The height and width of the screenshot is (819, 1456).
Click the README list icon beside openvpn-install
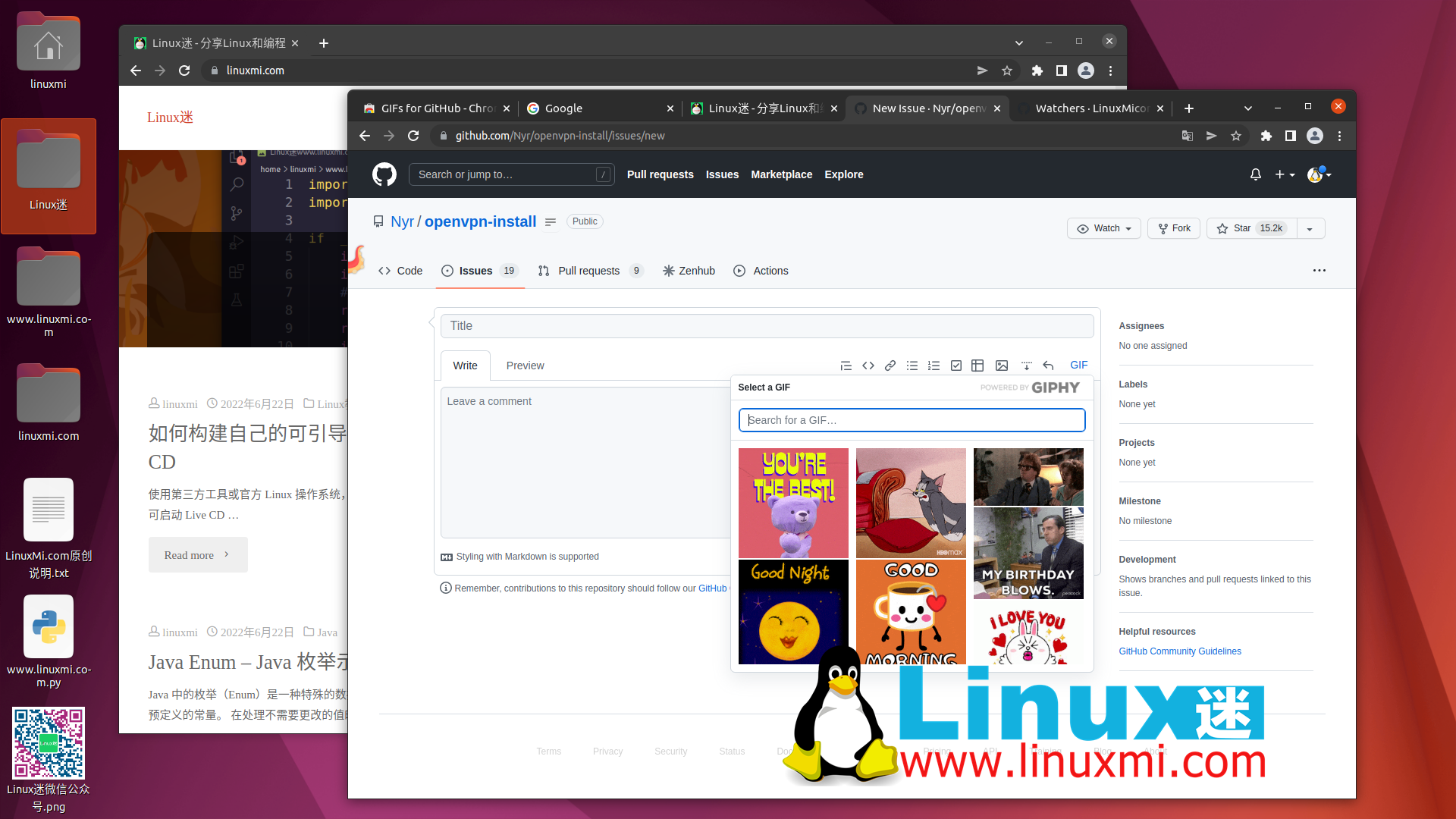click(x=551, y=221)
